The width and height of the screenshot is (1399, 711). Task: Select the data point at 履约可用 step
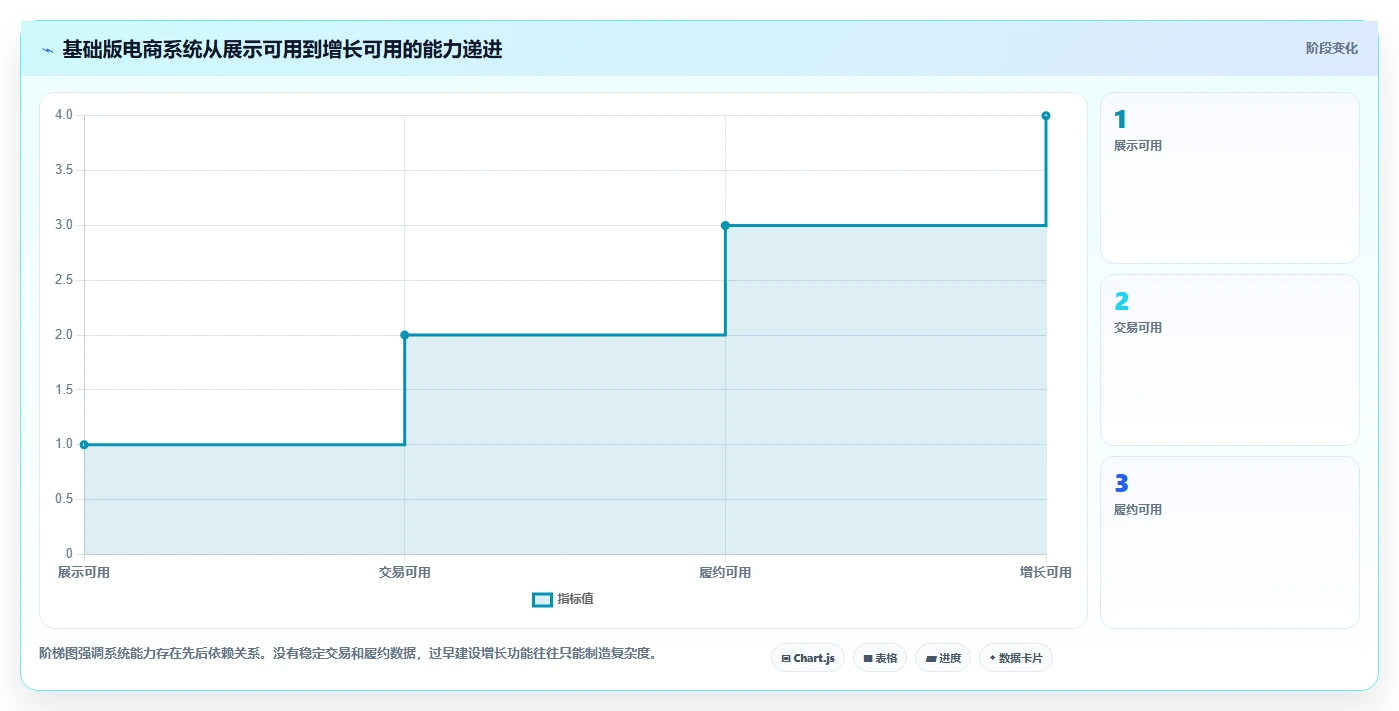click(725, 225)
